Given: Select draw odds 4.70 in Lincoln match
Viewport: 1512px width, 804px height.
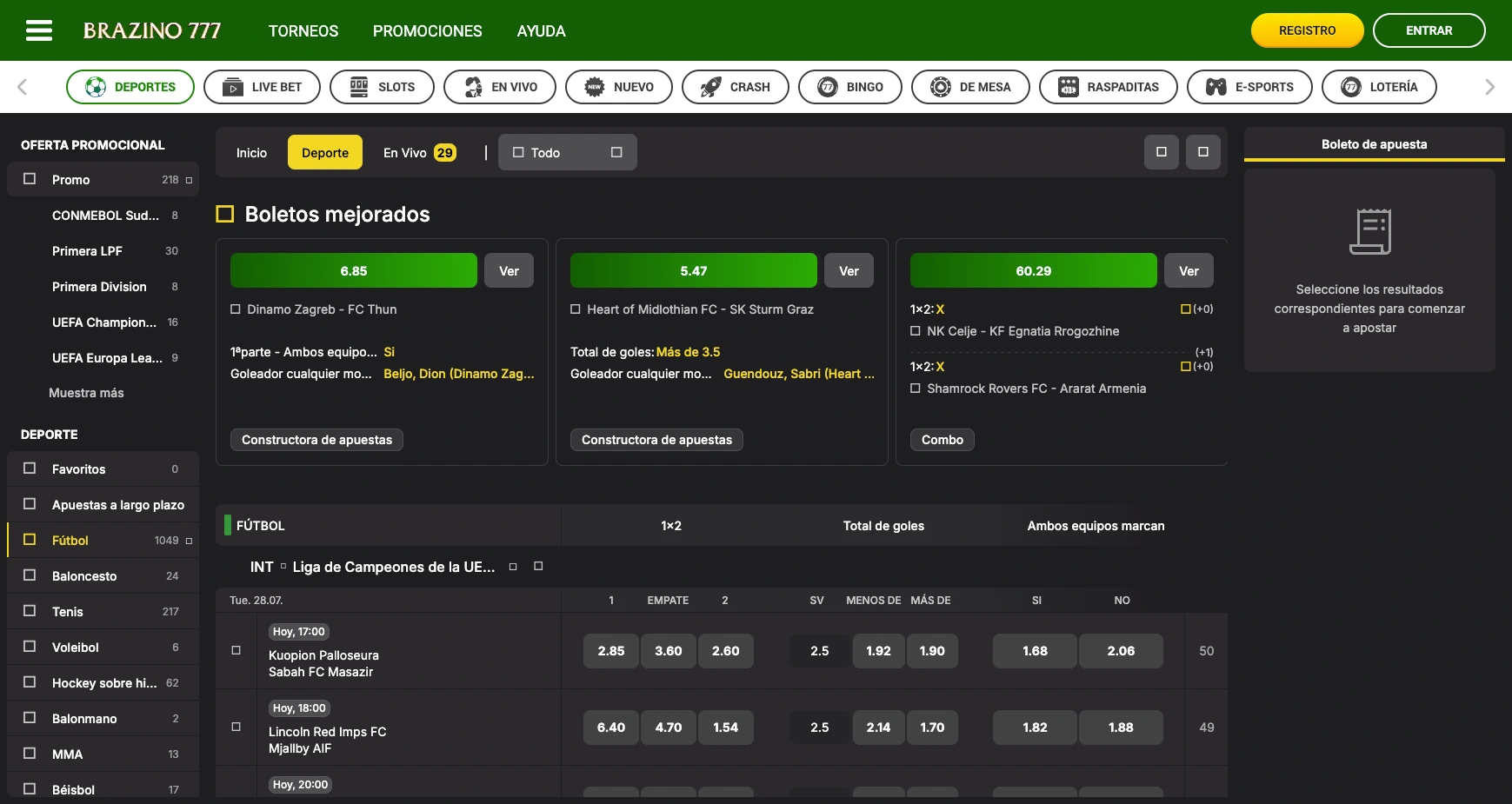Looking at the screenshot, I should (669, 728).
